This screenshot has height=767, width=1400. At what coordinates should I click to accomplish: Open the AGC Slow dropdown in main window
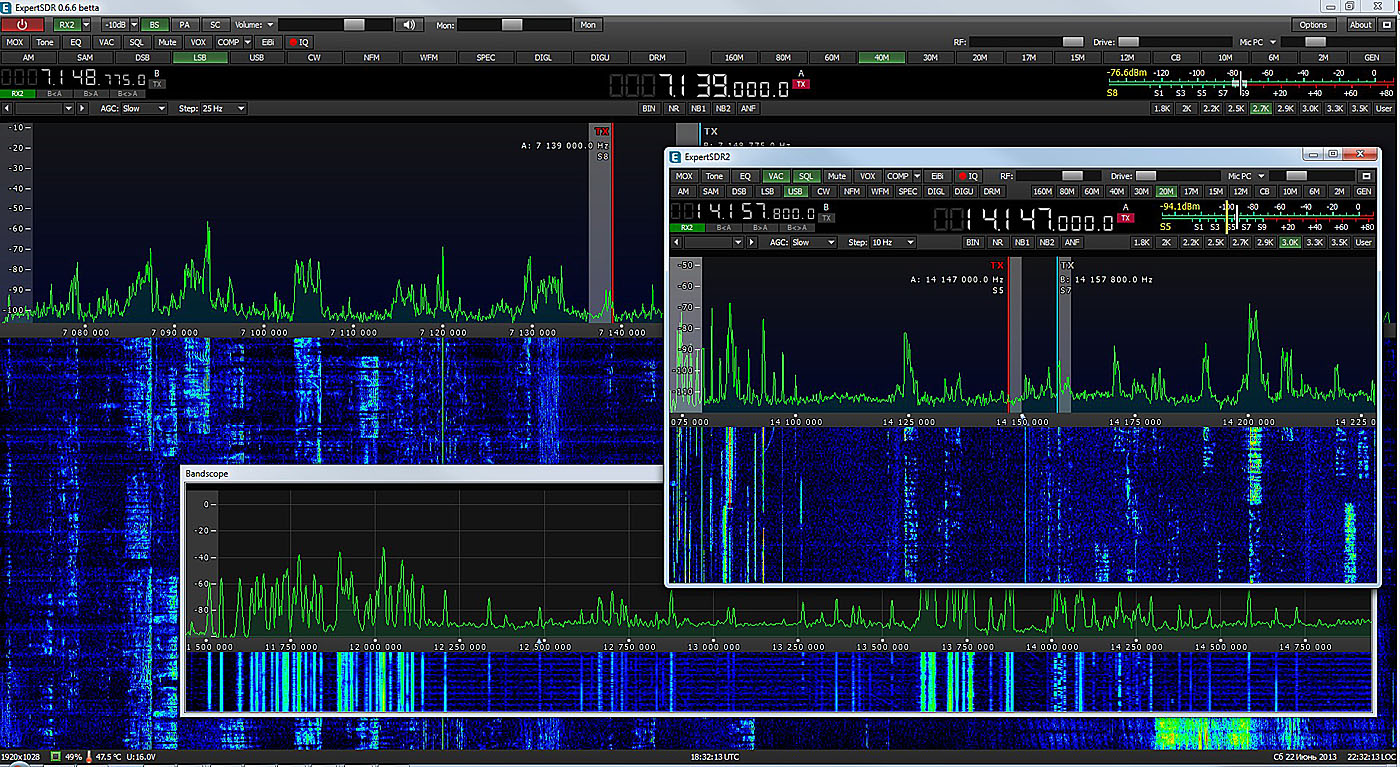coord(143,108)
